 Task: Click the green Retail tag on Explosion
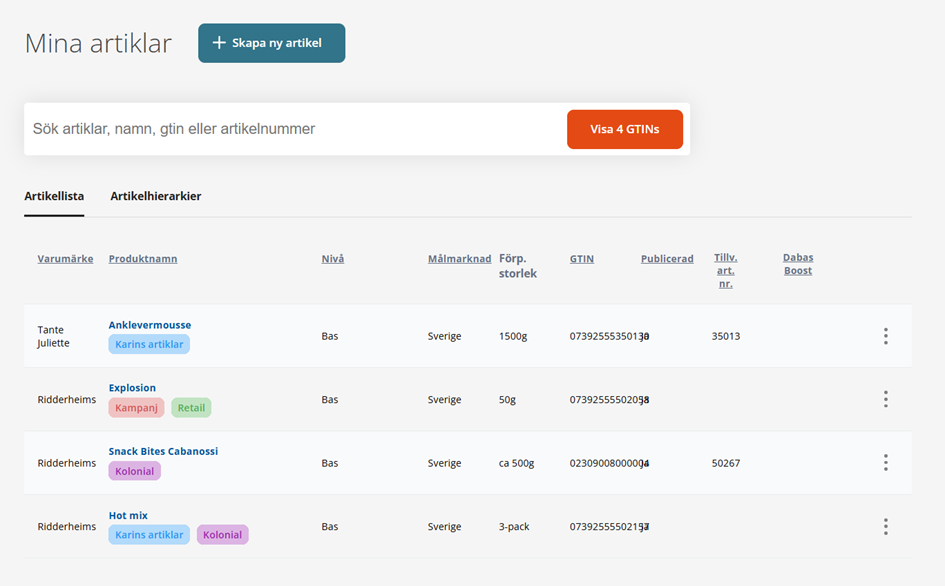(191, 408)
